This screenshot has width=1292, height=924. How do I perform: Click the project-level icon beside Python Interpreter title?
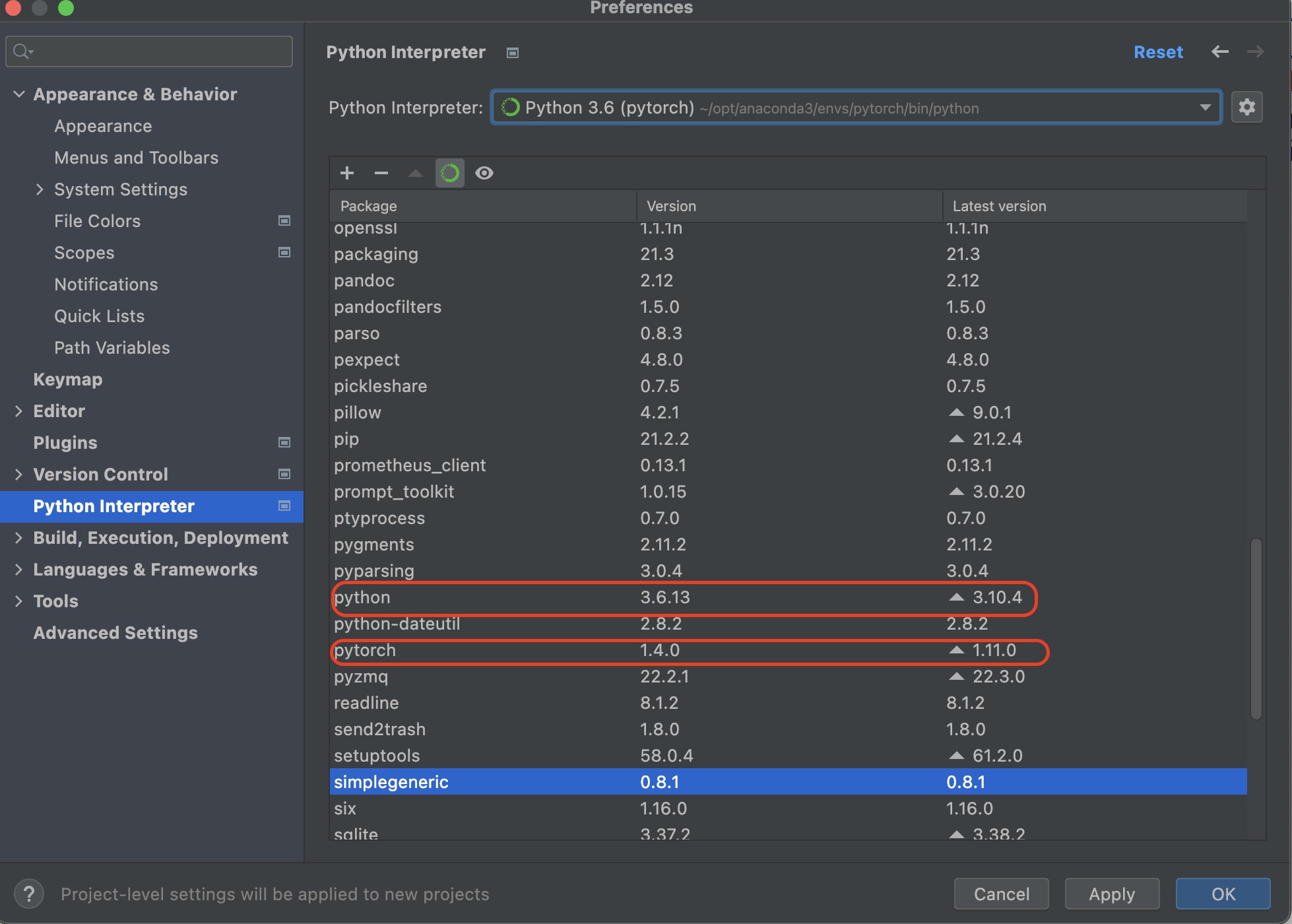tap(513, 53)
